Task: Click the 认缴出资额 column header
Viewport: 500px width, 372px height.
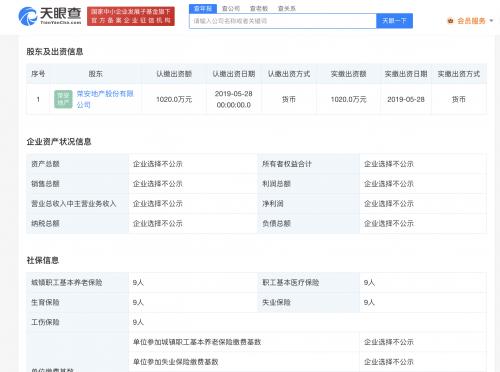Action: point(174,74)
